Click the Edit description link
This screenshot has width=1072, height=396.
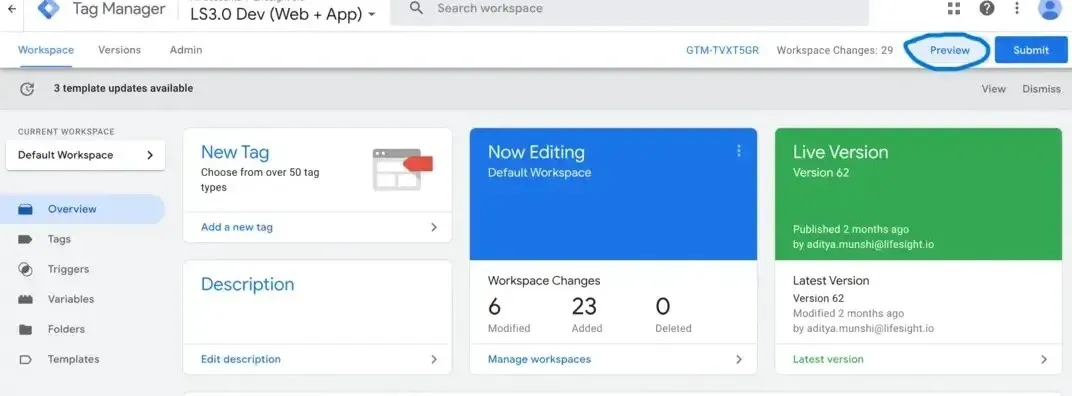pos(241,359)
